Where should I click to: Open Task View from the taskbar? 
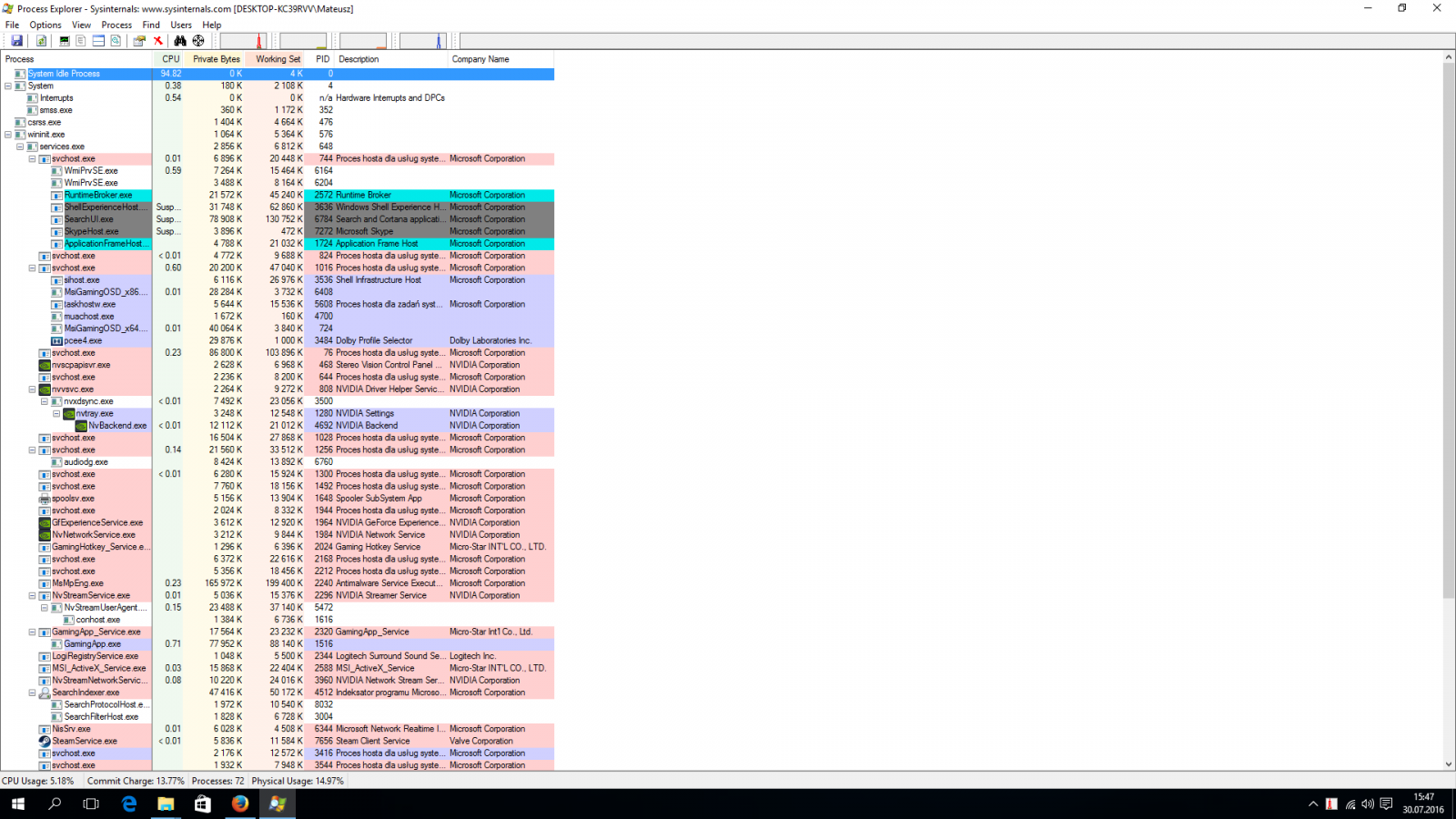91,804
